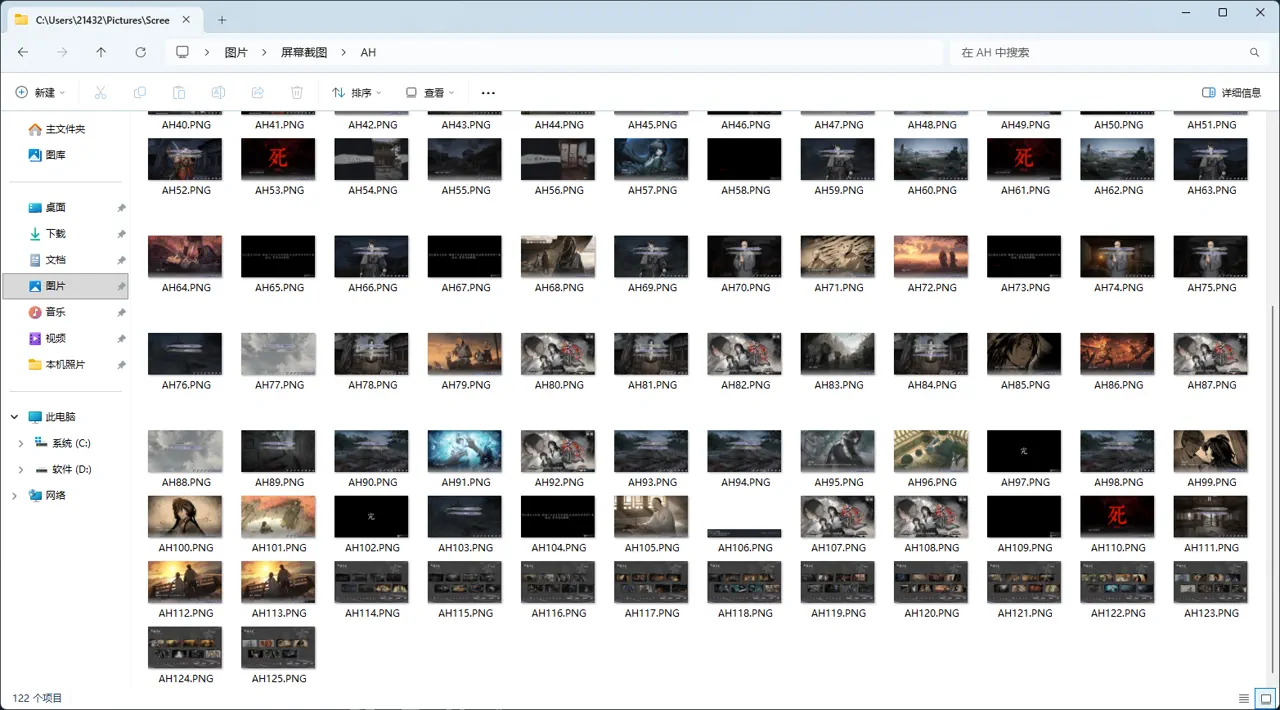Open the See more ellipsis menu
The image size is (1280, 710).
tap(488, 93)
